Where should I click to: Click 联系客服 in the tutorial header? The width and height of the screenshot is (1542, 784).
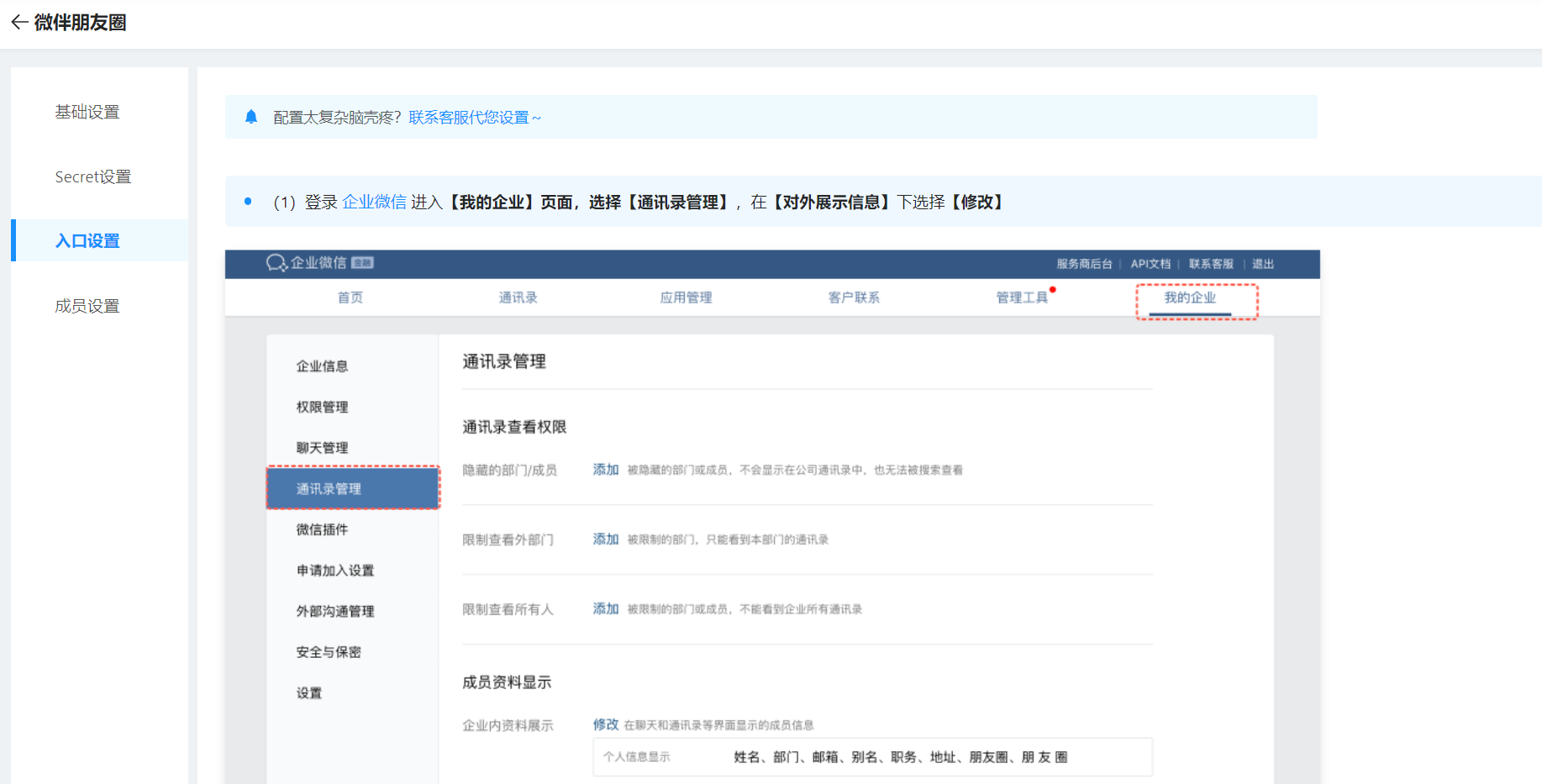coord(1211,264)
